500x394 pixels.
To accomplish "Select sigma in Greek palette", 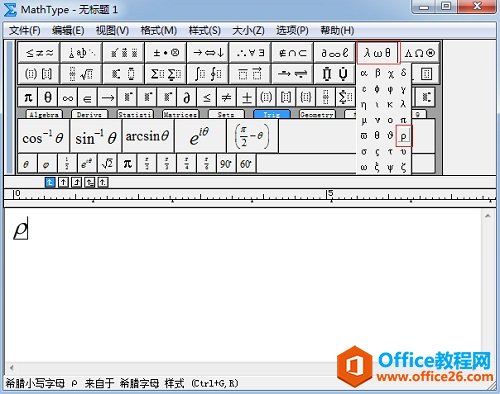I will [x=364, y=152].
